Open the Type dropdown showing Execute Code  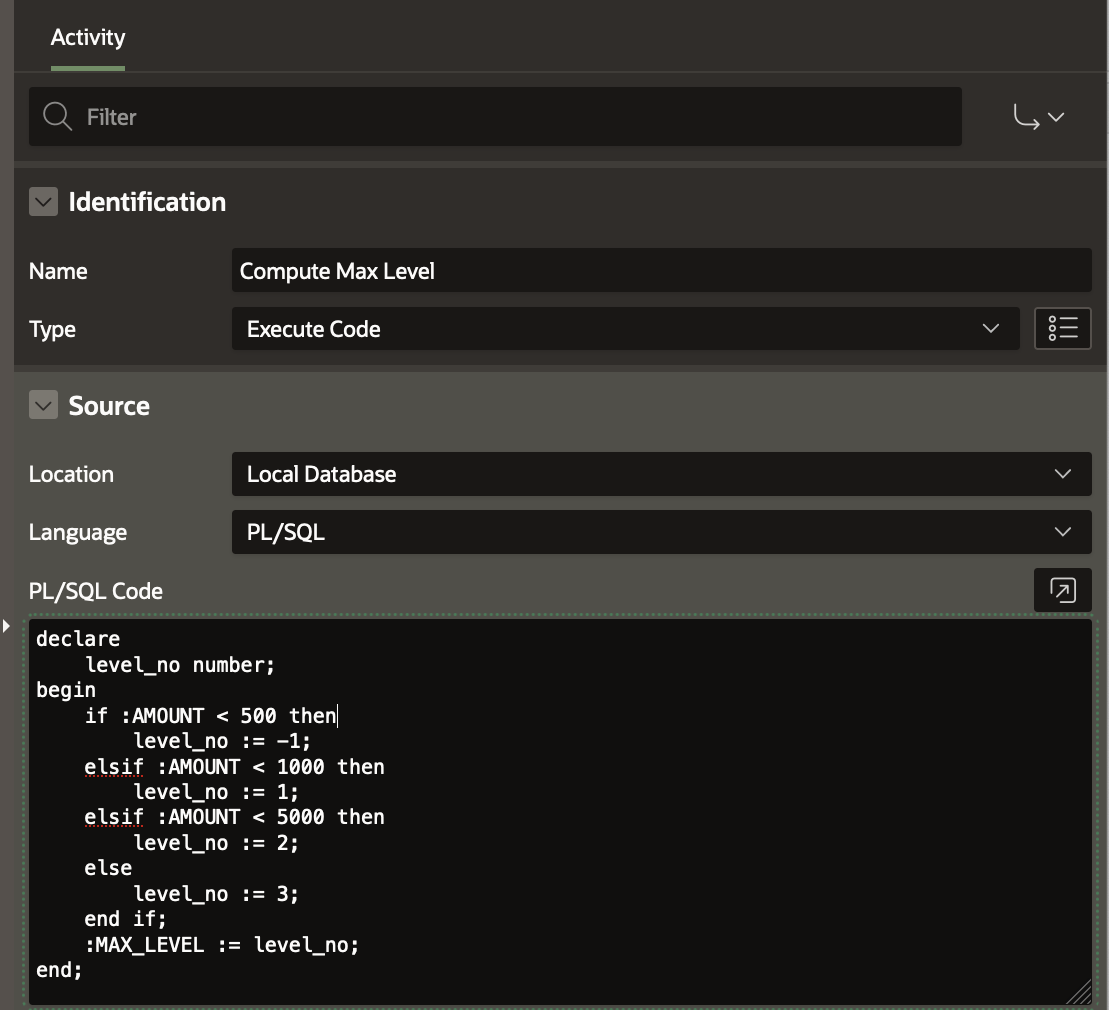(x=624, y=329)
